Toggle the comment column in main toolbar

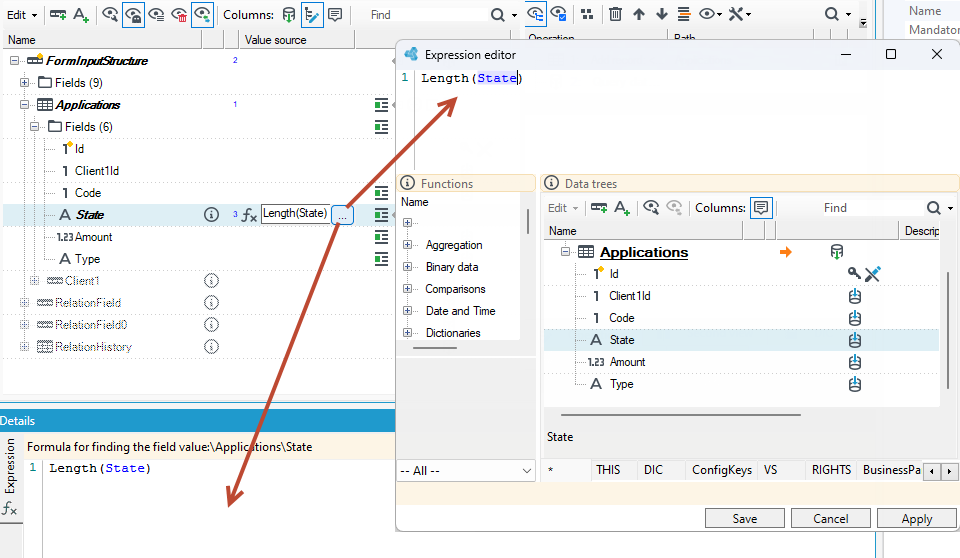(335, 15)
